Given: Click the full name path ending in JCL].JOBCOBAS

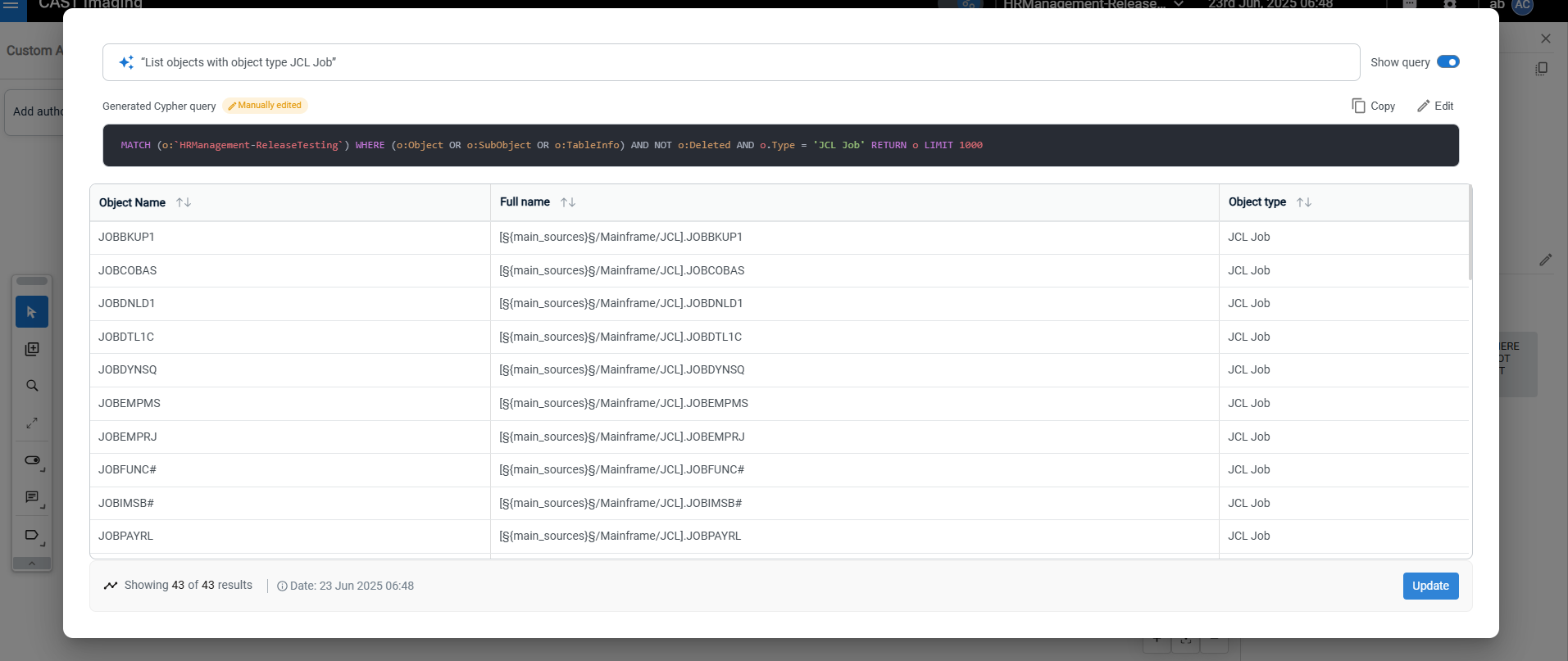Looking at the screenshot, I should 622,270.
